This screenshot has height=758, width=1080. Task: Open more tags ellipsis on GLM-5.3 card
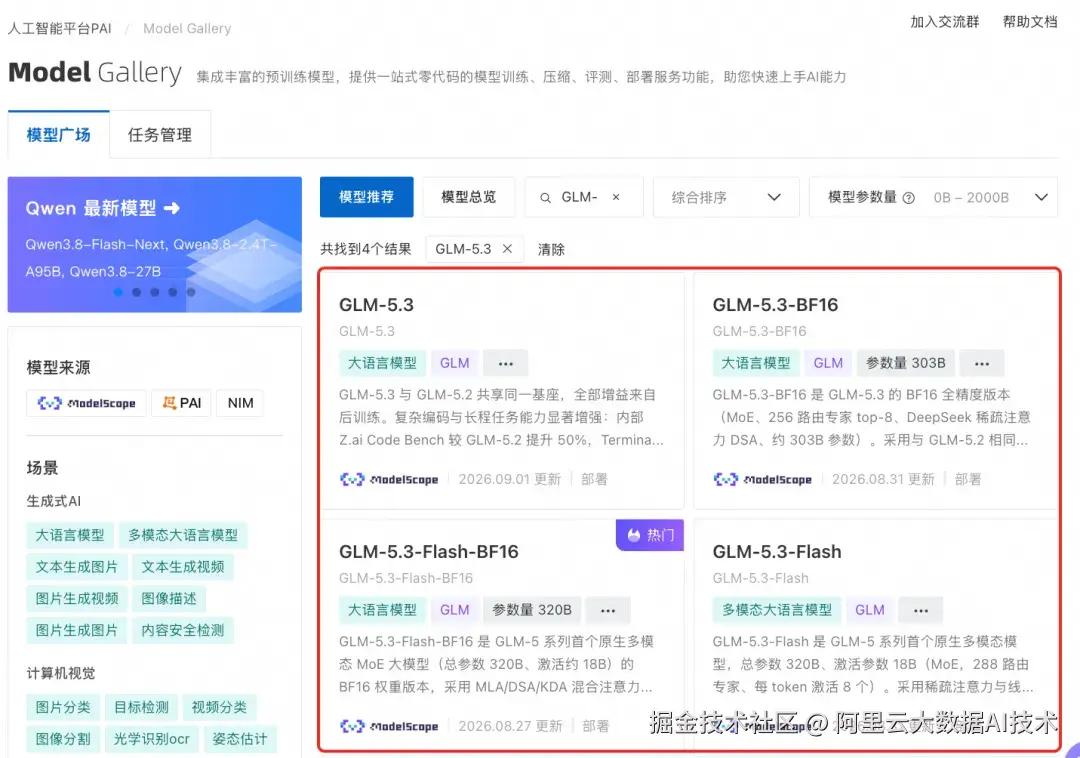[x=506, y=364]
